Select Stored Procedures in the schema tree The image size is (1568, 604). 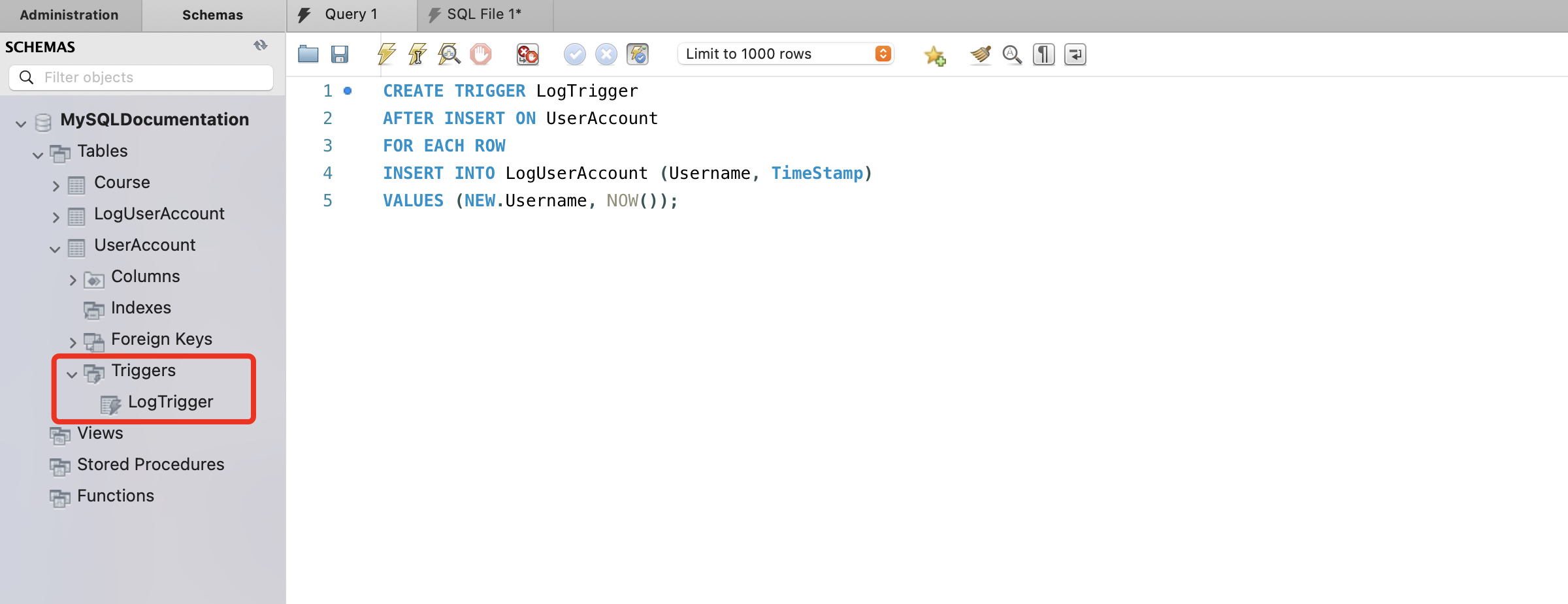tap(150, 464)
